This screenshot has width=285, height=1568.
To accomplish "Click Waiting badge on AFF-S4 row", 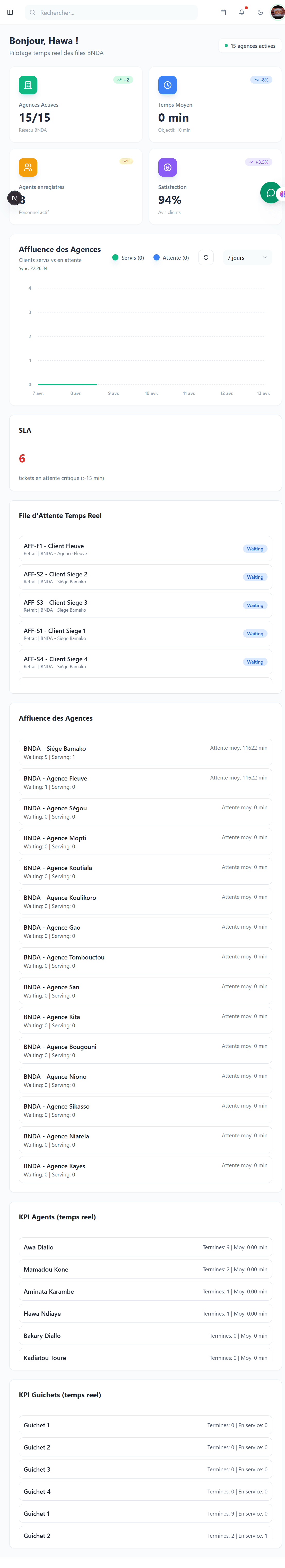I will pos(255,662).
